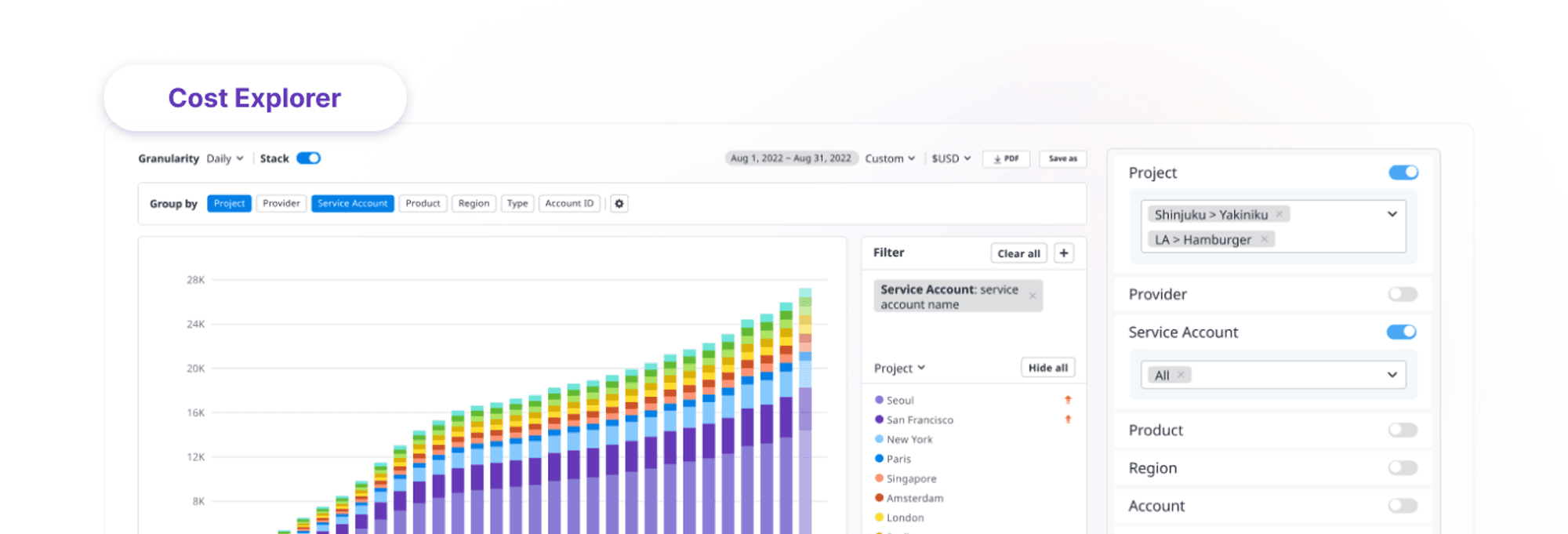Viewport: 1568px width, 534px height.
Task: Click the Paris legend color dot
Action: tap(879, 459)
